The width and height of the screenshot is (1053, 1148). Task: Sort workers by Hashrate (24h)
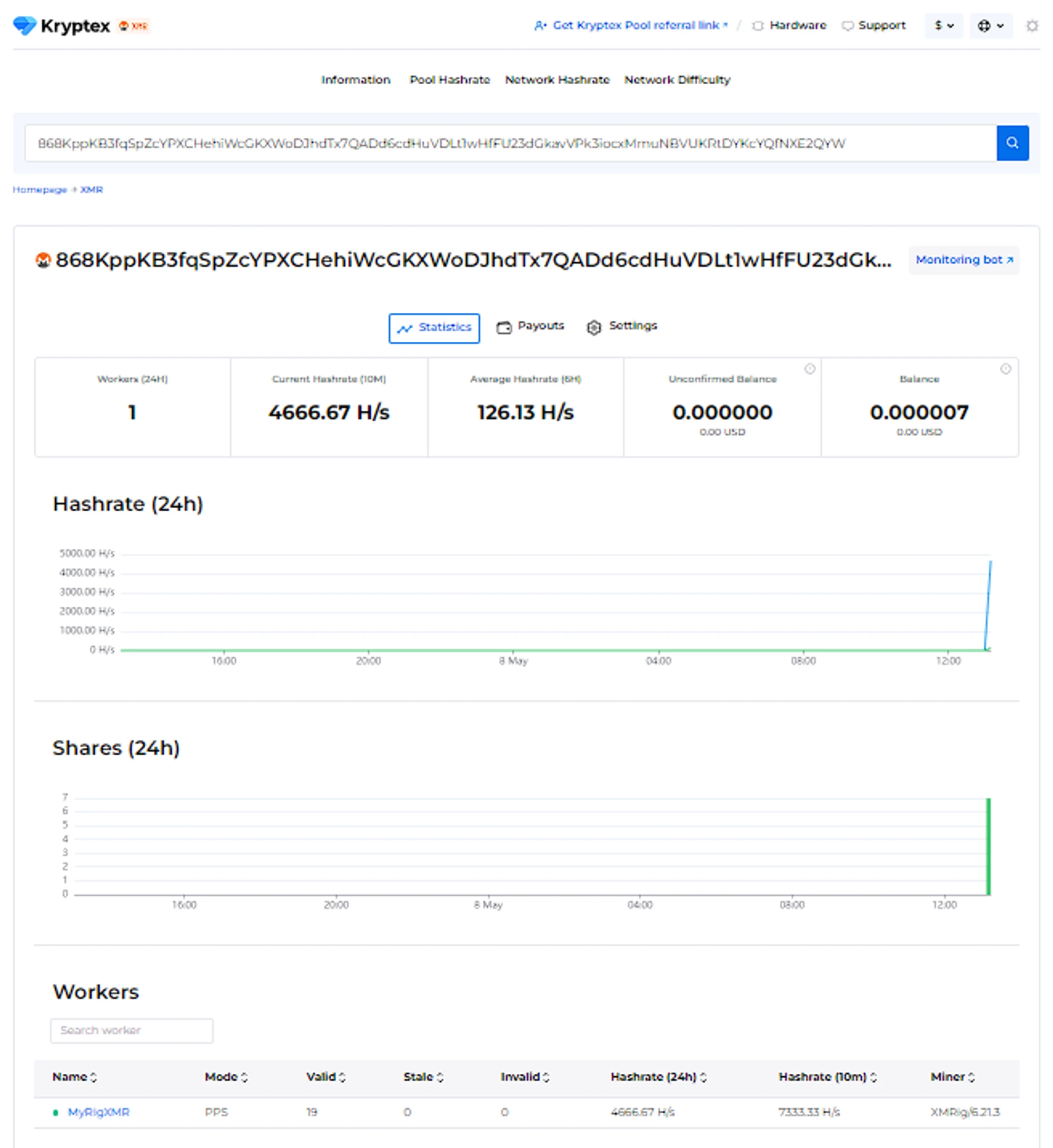coord(658,1077)
